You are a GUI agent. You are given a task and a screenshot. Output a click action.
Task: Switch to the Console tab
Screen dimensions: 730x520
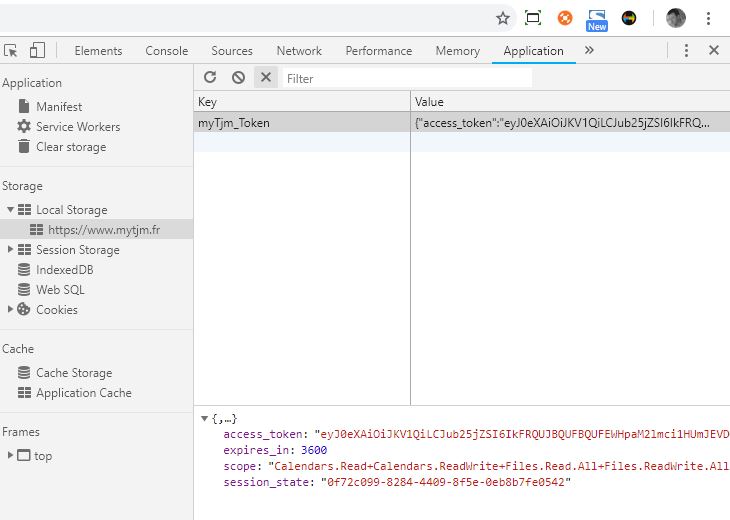(x=167, y=51)
